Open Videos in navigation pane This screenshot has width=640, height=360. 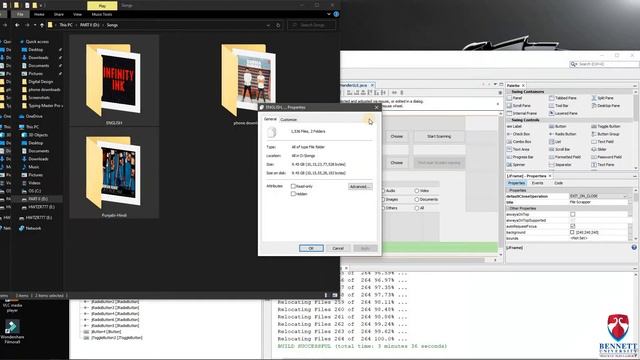[34, 183]
